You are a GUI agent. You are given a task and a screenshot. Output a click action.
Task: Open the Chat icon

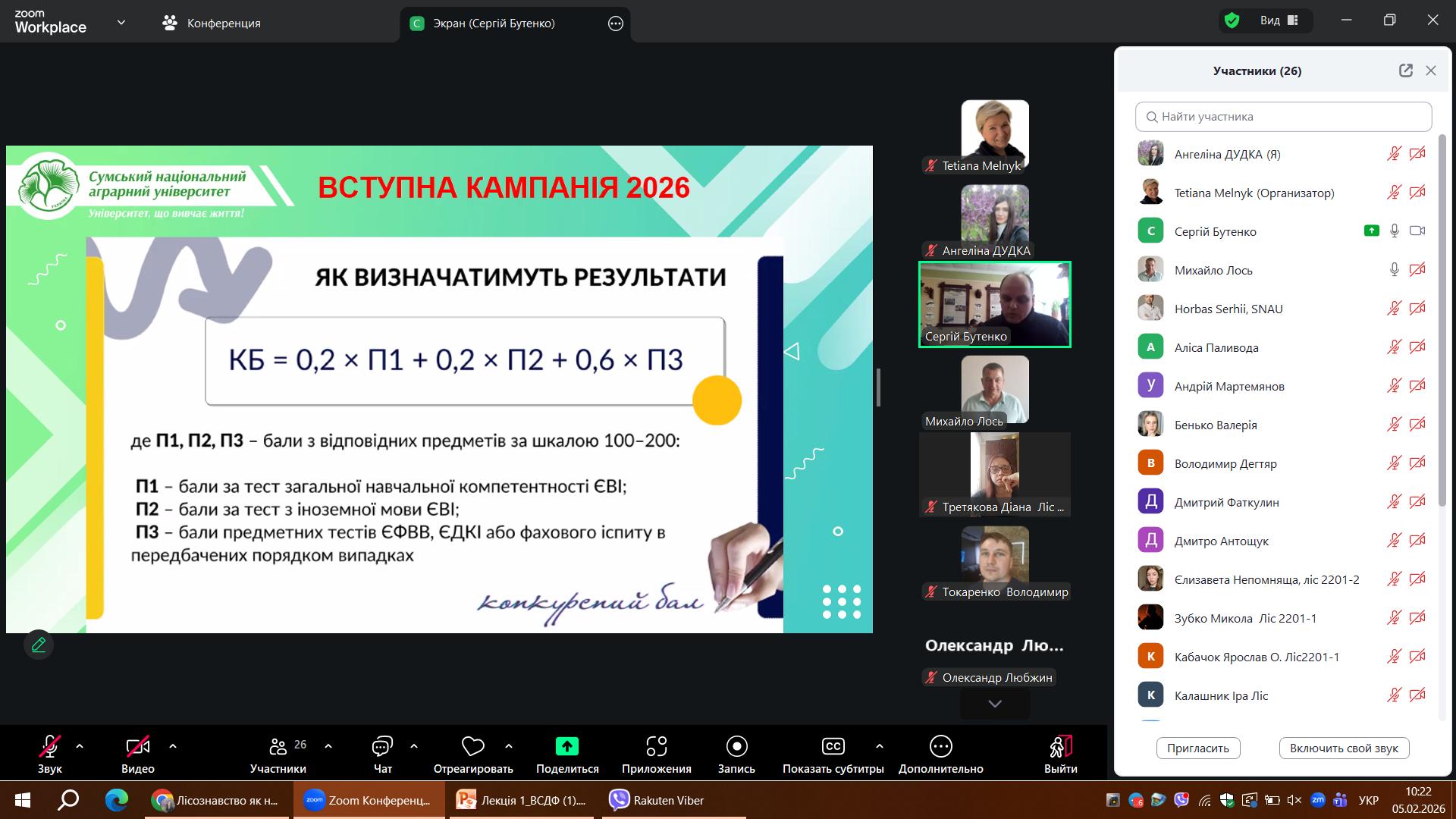point(382,747)
